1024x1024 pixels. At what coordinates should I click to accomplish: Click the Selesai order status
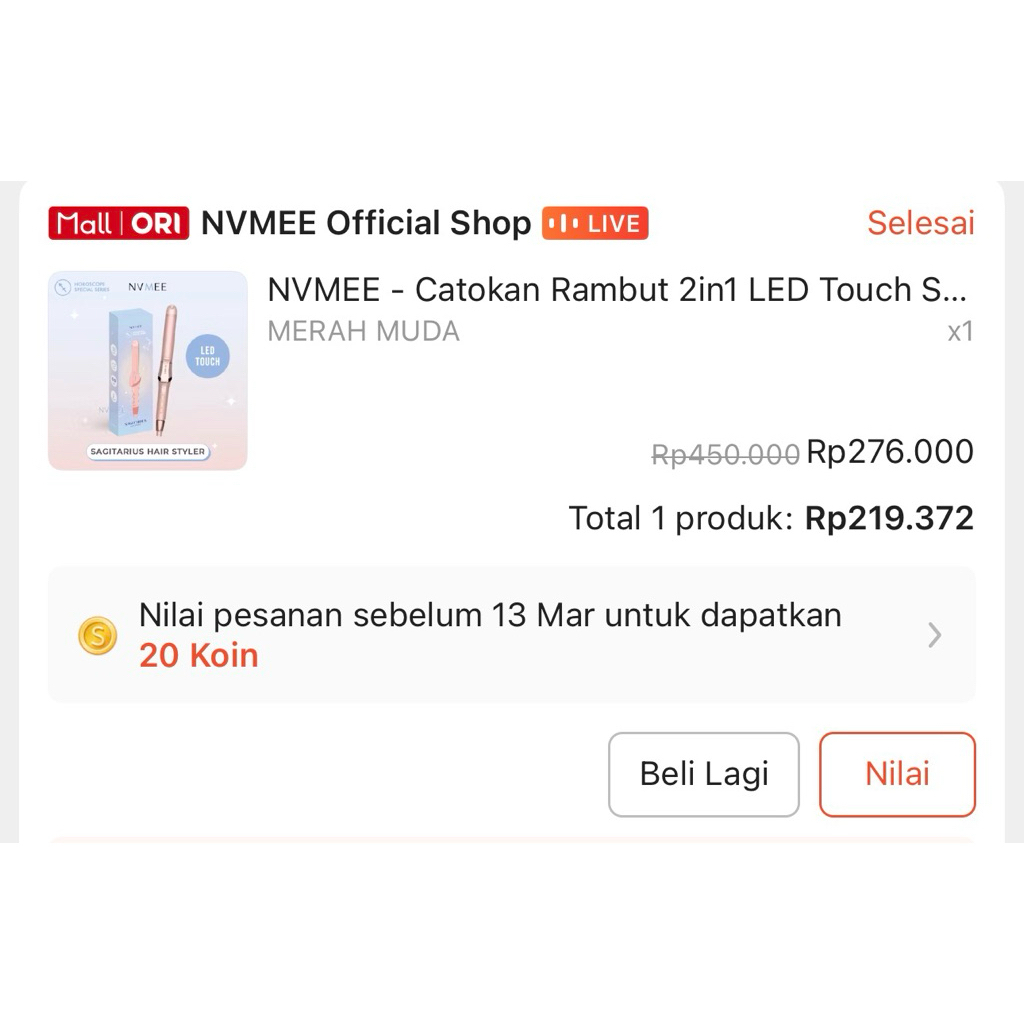click(920, 223)
